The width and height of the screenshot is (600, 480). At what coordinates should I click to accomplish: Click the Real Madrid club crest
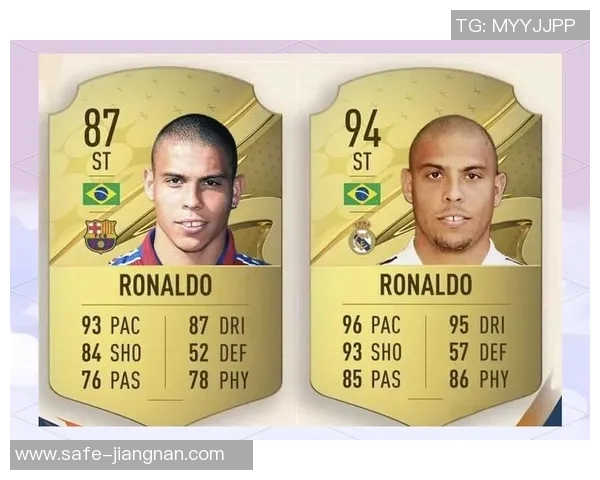[x=362, y=237]
